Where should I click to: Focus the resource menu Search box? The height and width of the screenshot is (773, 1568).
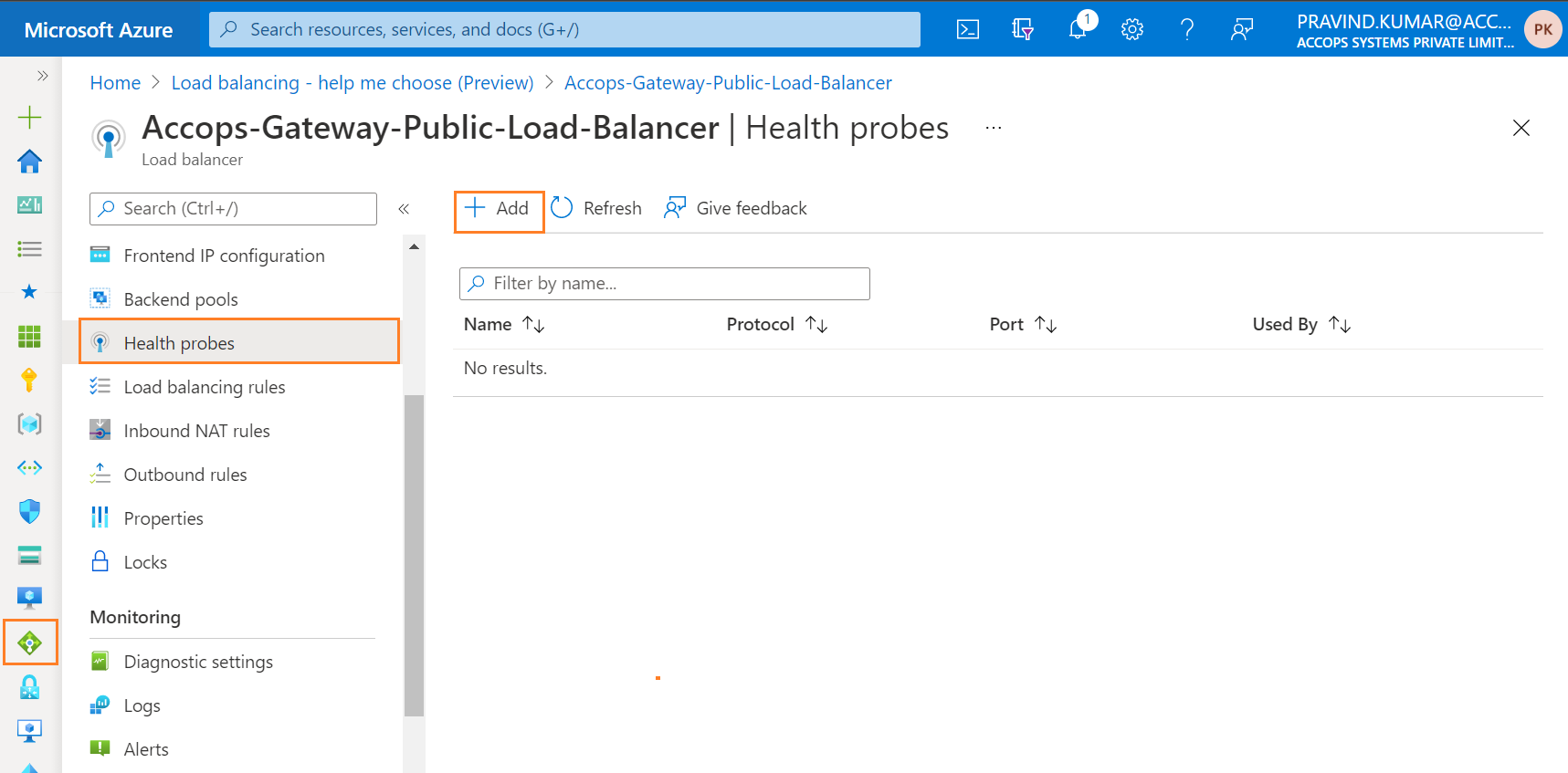click(x=233, y=208)
